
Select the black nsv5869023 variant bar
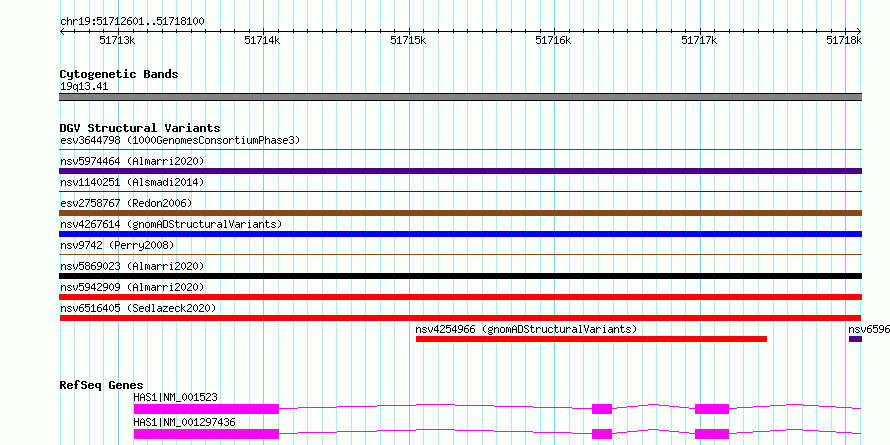click(461, 276)
